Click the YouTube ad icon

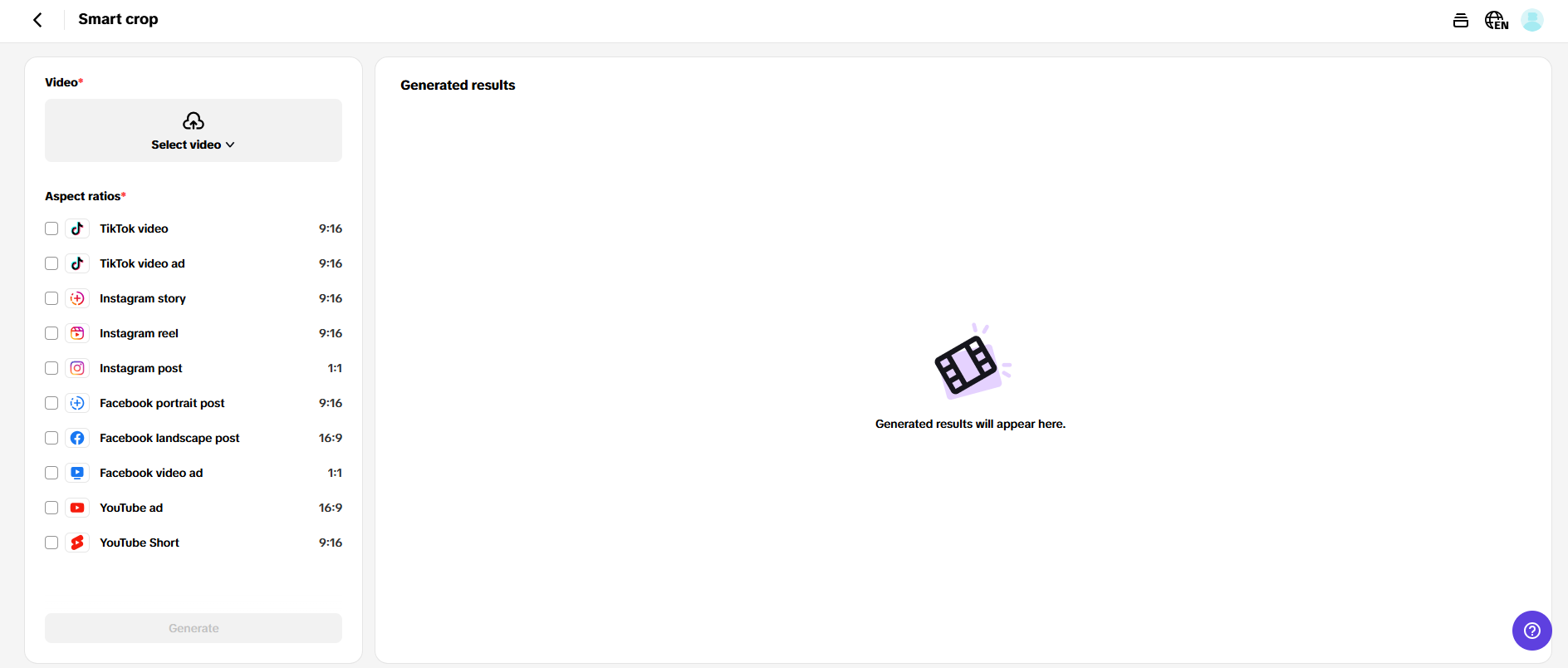click(x=77, y=508)
